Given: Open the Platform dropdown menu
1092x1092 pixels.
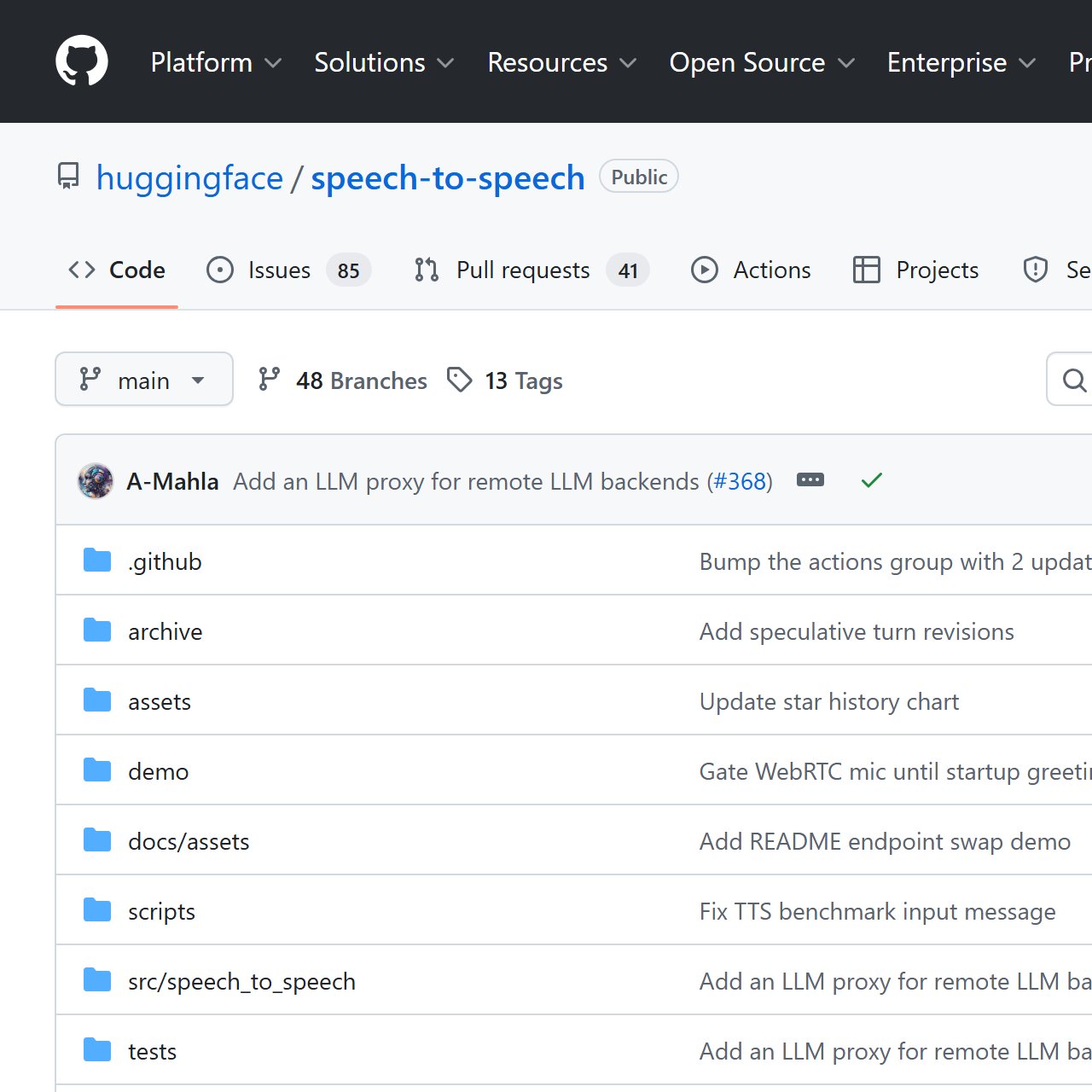Looking at the screenshot, I should click(216, 62).
